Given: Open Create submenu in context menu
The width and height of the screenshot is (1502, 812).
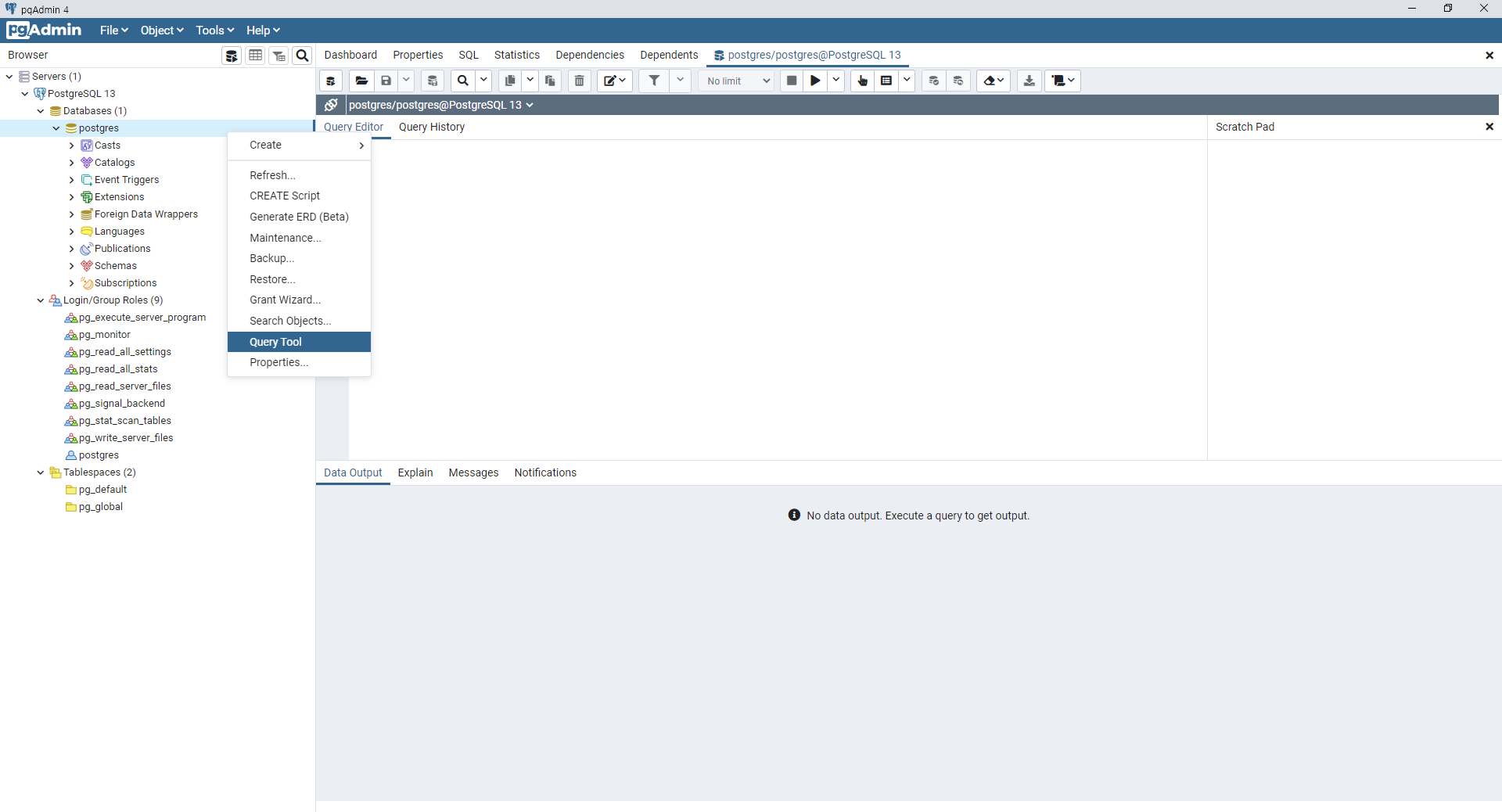Looking at the screenshot, I should (299, 145).
